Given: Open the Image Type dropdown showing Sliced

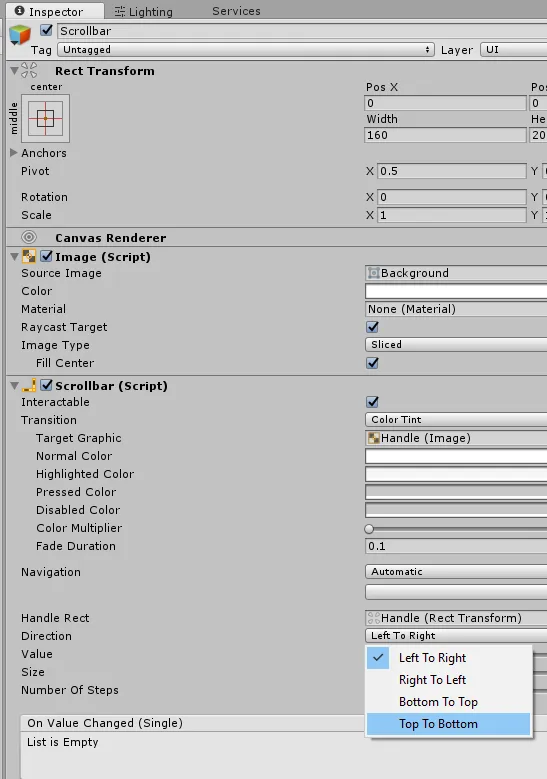Looking at the screenshot, I should [456, 344].
